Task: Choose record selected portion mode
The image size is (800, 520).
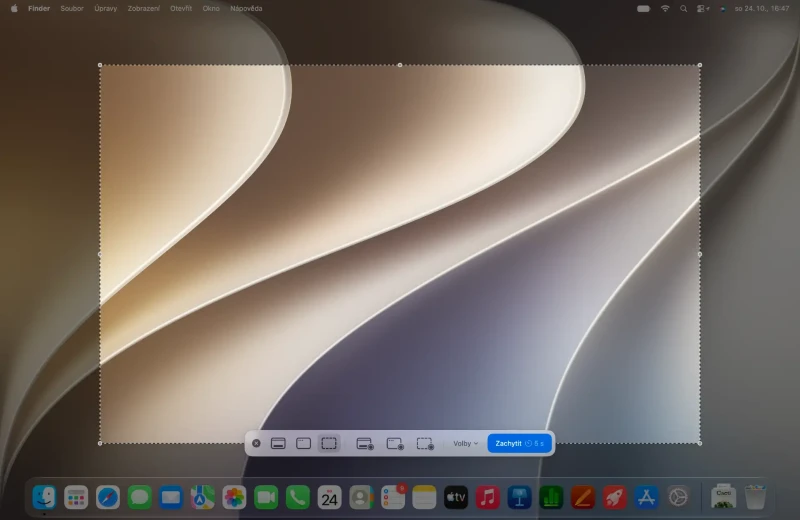Action: (425, 443)
